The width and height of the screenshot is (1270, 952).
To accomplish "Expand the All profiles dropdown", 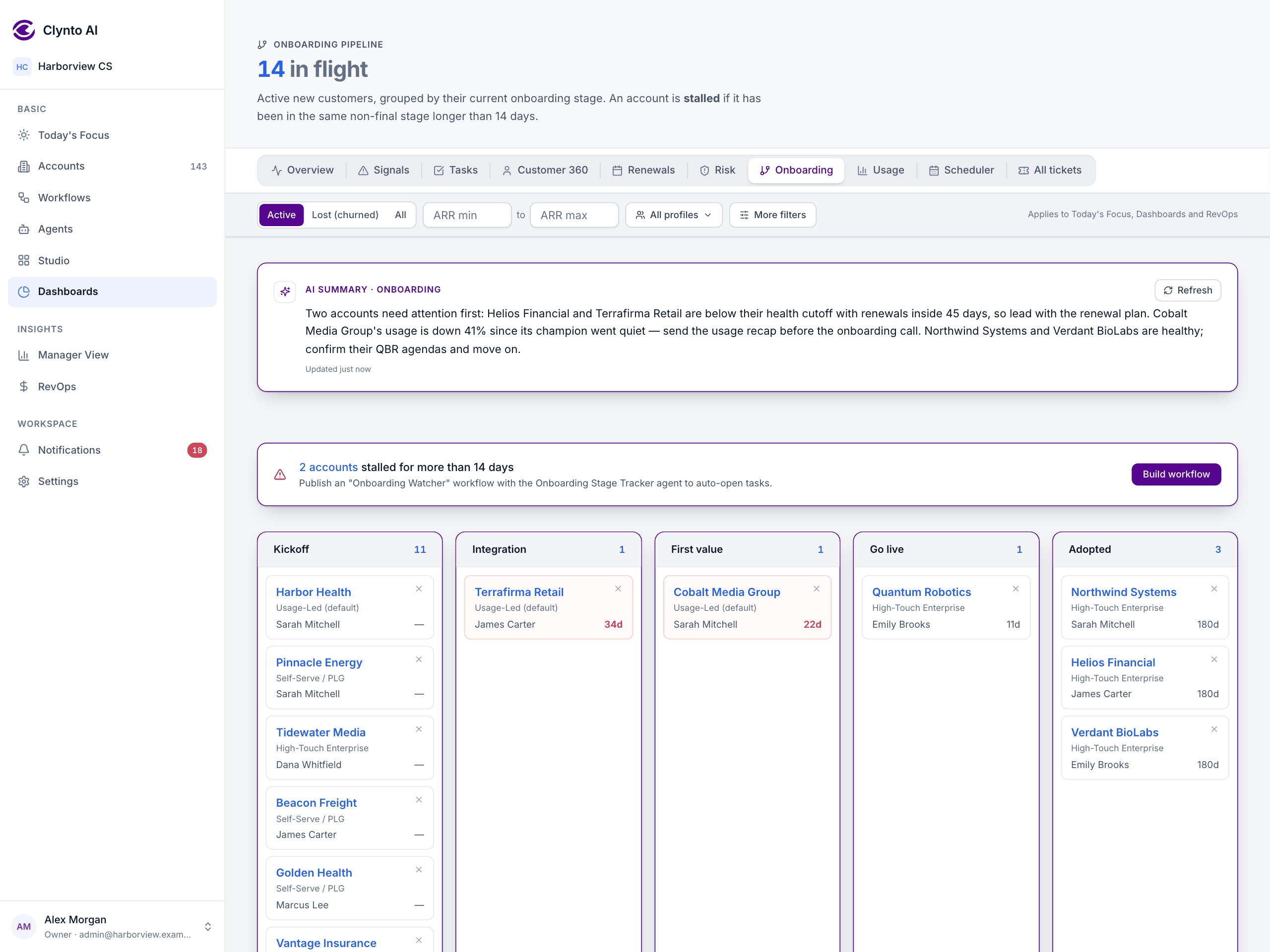I will 674,215.
